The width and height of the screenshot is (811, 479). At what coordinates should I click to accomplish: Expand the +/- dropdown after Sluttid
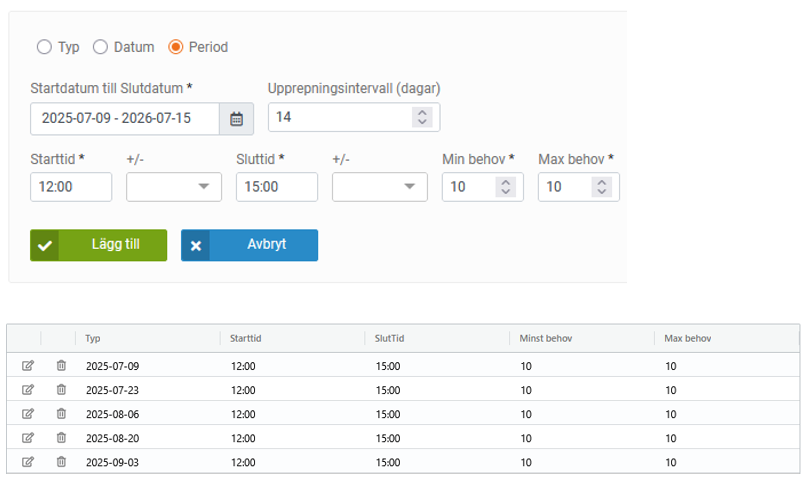pyautogui.click(x=379, y=187)
